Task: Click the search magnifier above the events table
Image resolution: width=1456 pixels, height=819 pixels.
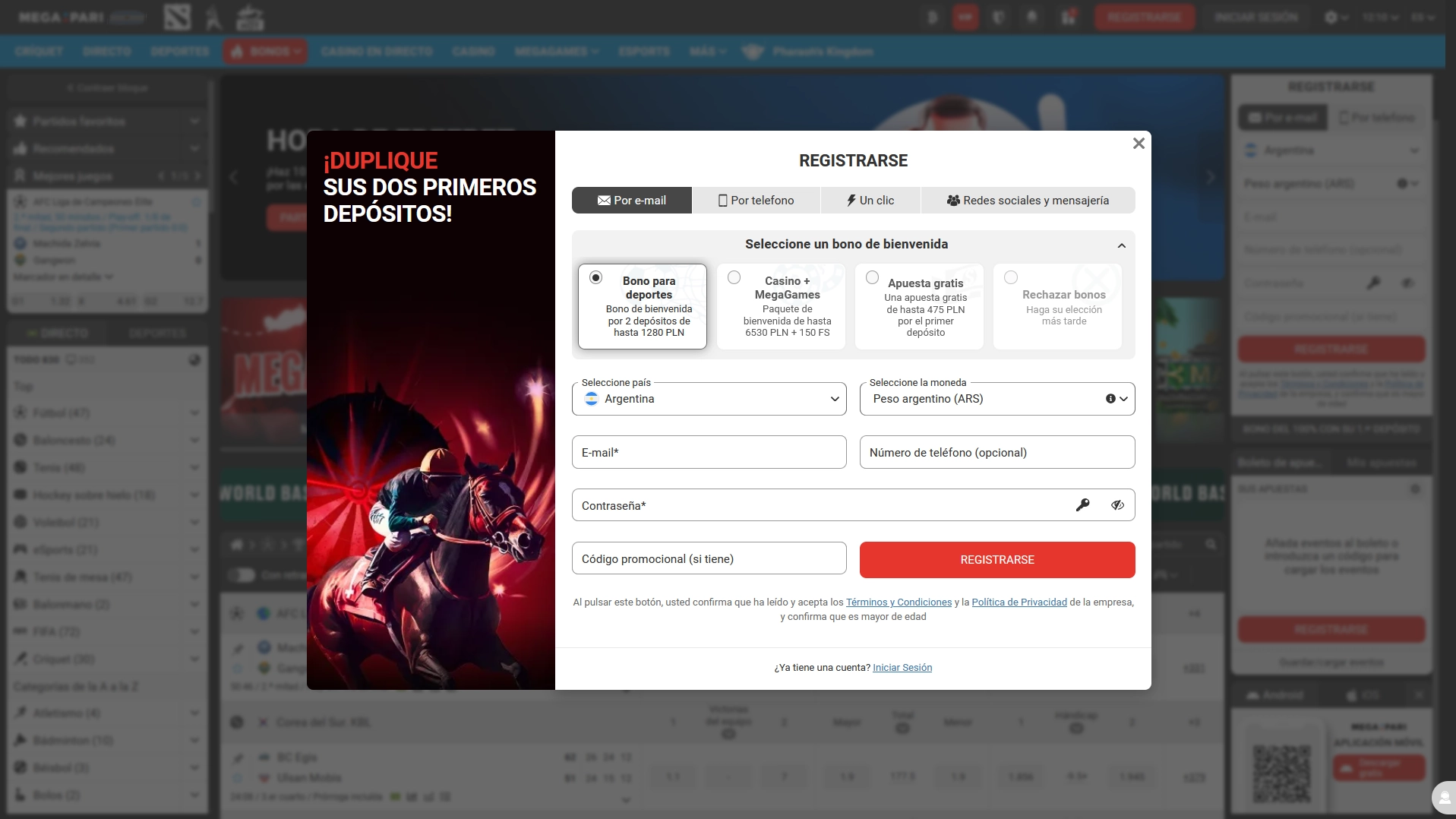Action: click(x=1210, y=544)
